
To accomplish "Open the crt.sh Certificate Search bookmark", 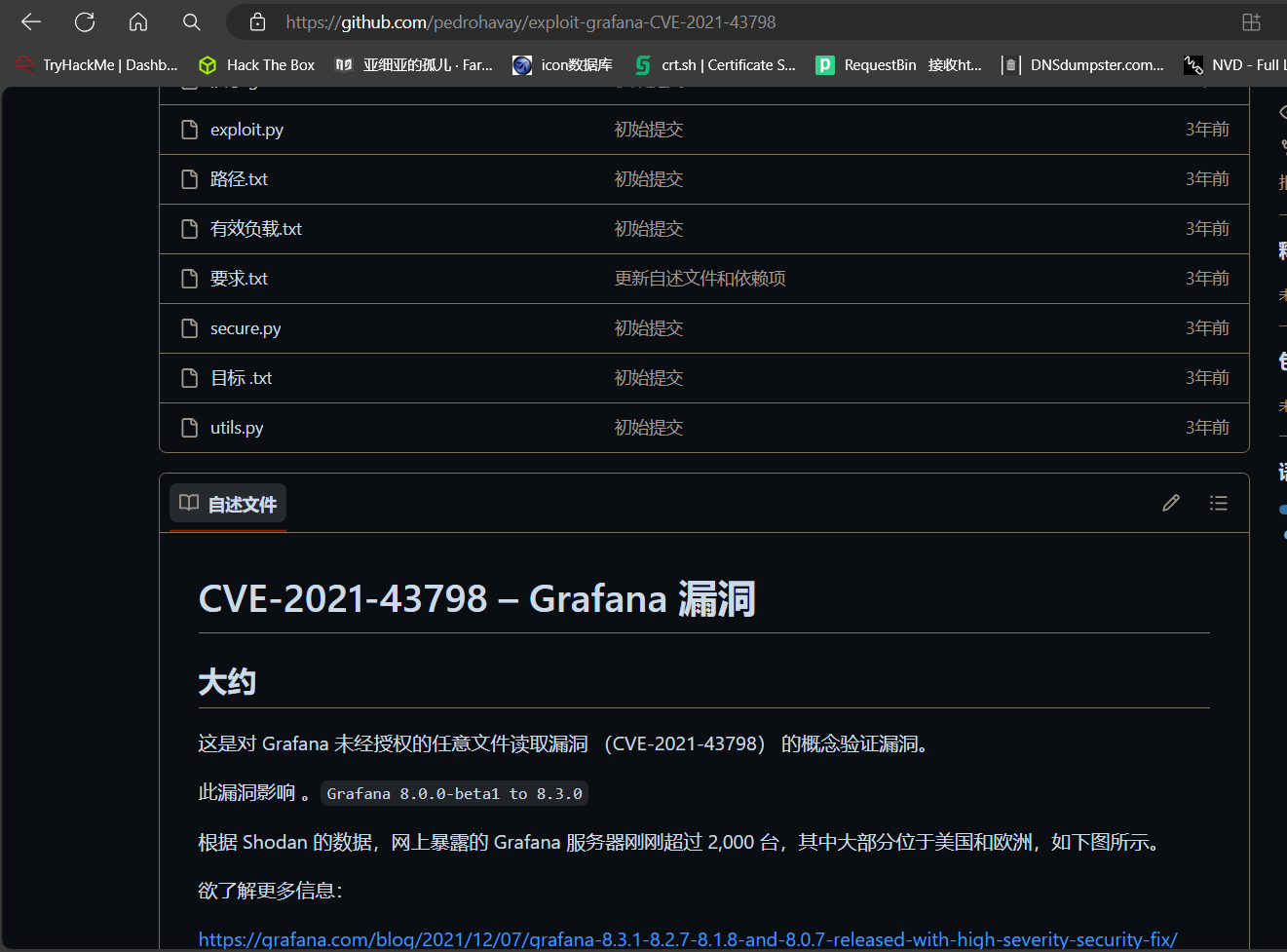I will tap(715, 65).
